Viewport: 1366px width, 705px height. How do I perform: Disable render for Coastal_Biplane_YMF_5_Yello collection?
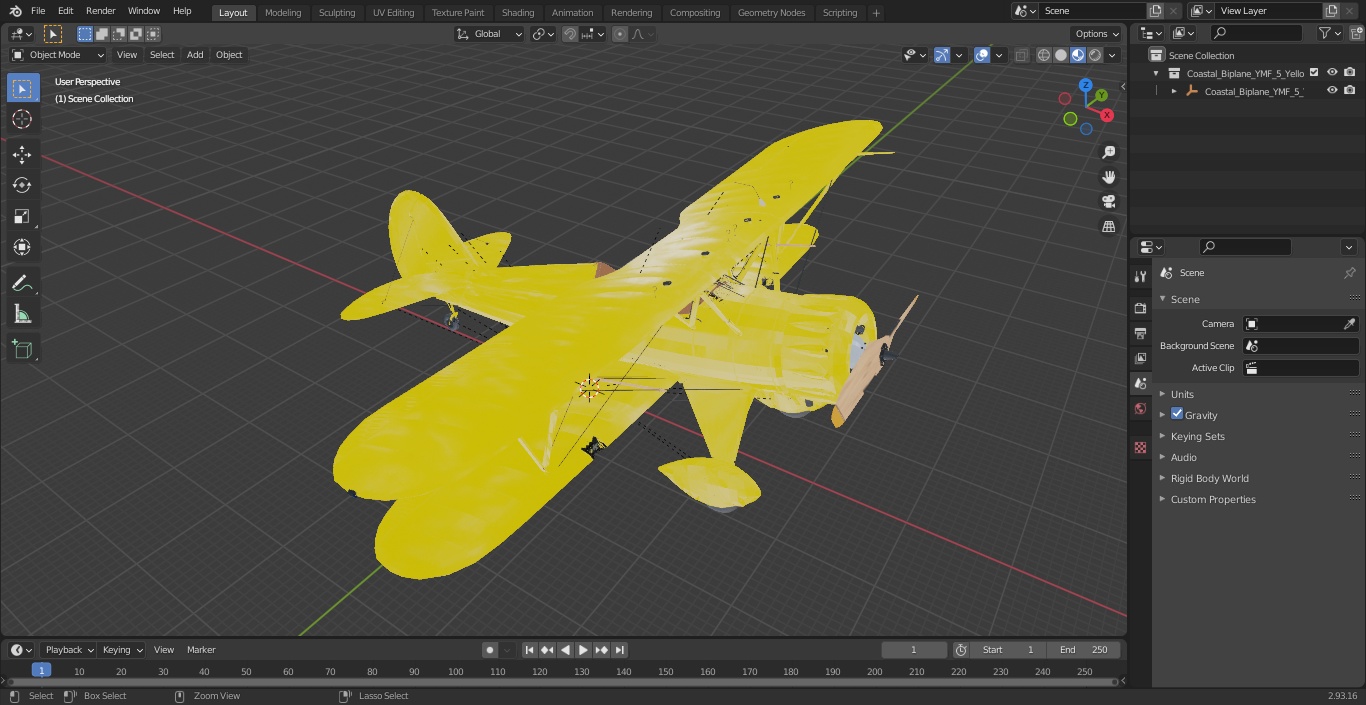click(1349, 72)
